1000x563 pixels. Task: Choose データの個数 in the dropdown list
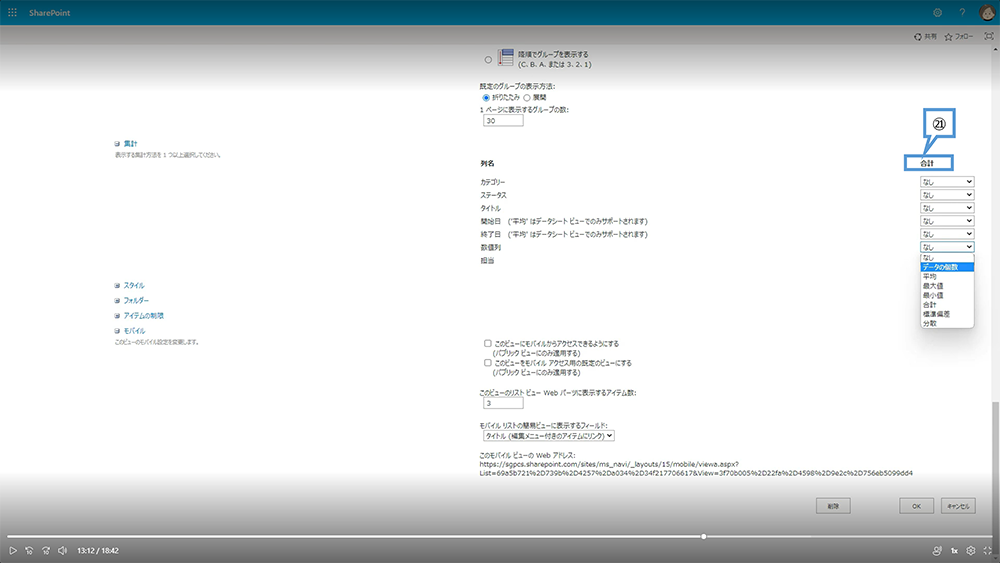tap(947, 267)
